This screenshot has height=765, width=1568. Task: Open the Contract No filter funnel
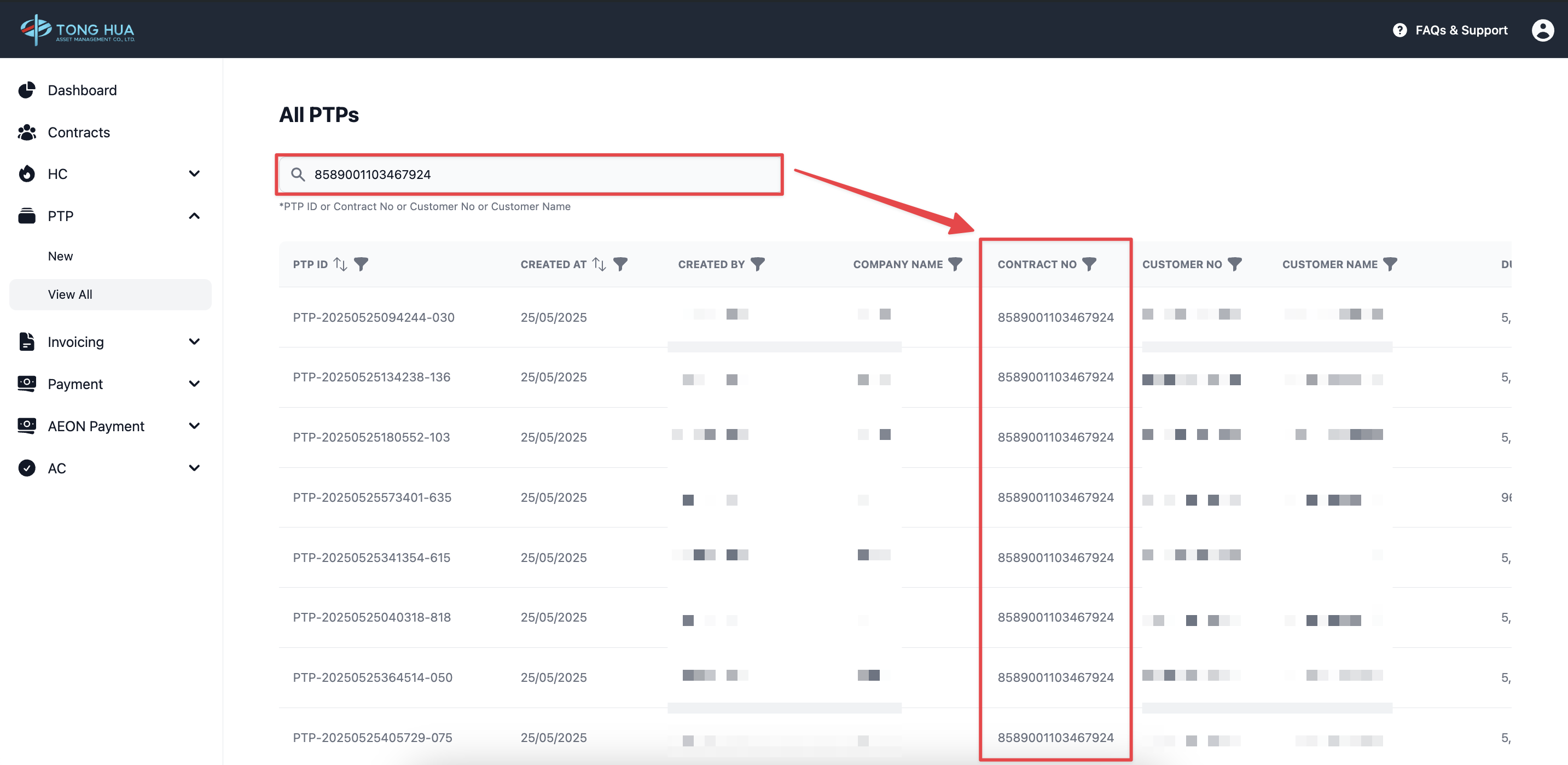pyautogui.click(x=1089, y=264)
